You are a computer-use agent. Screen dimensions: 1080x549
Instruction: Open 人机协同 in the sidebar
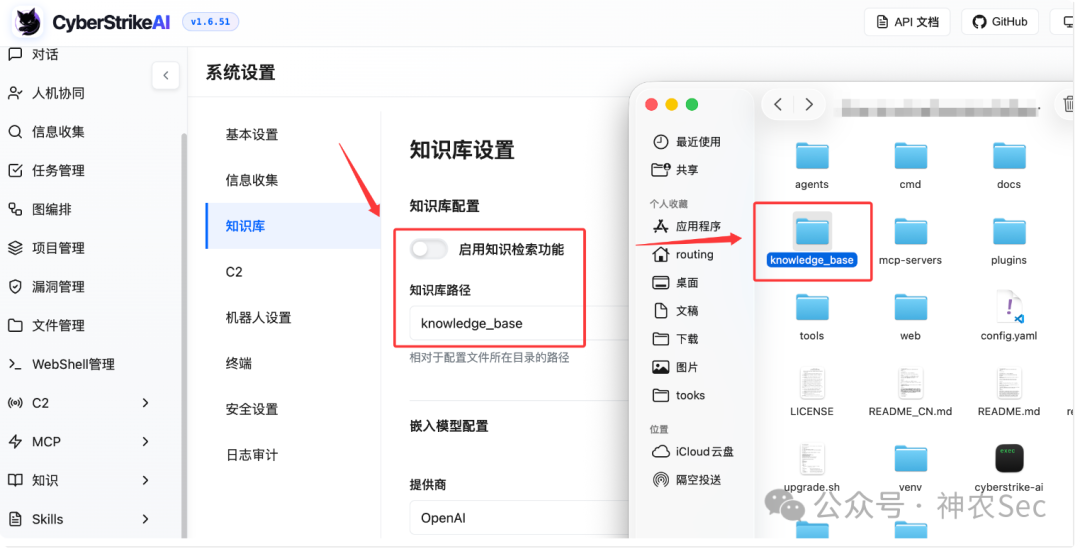point(45,93)
